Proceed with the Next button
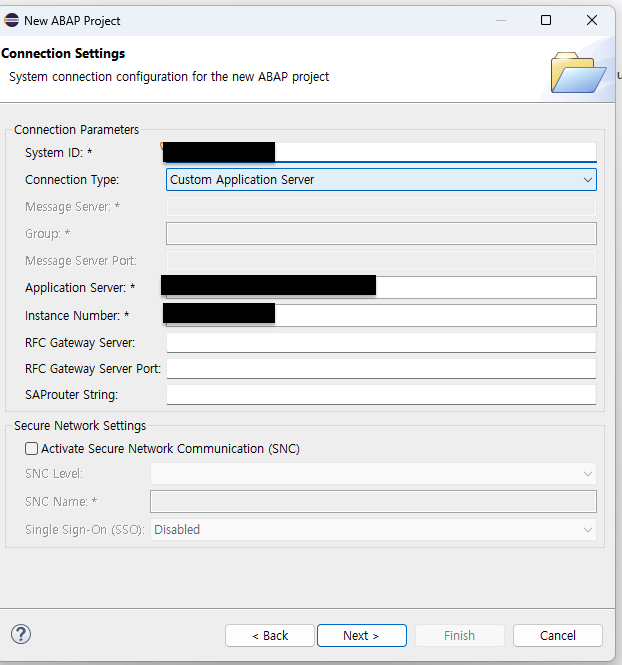622x665 pixels. click(362, 635)
